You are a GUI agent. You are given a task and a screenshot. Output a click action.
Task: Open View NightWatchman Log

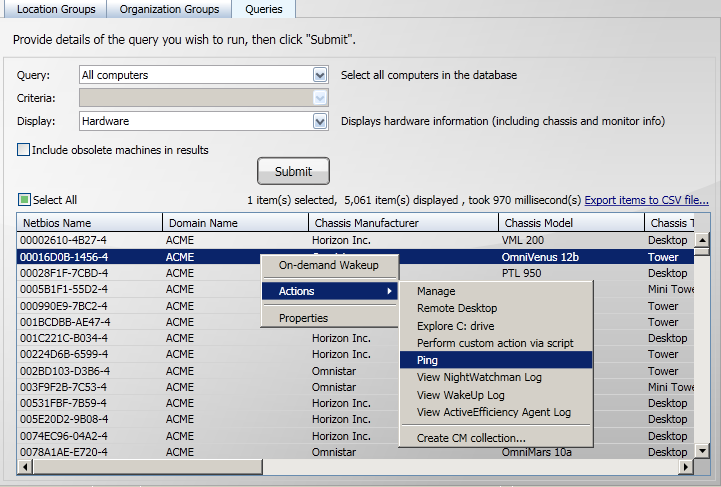click(x=480, y=377)
